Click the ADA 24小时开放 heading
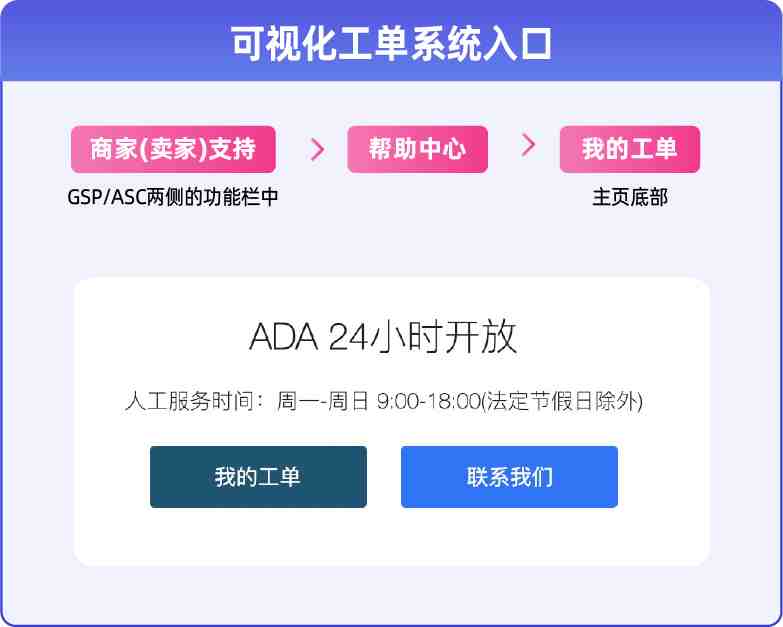Viewport: 783px width, 627px height. click(383, 337)
